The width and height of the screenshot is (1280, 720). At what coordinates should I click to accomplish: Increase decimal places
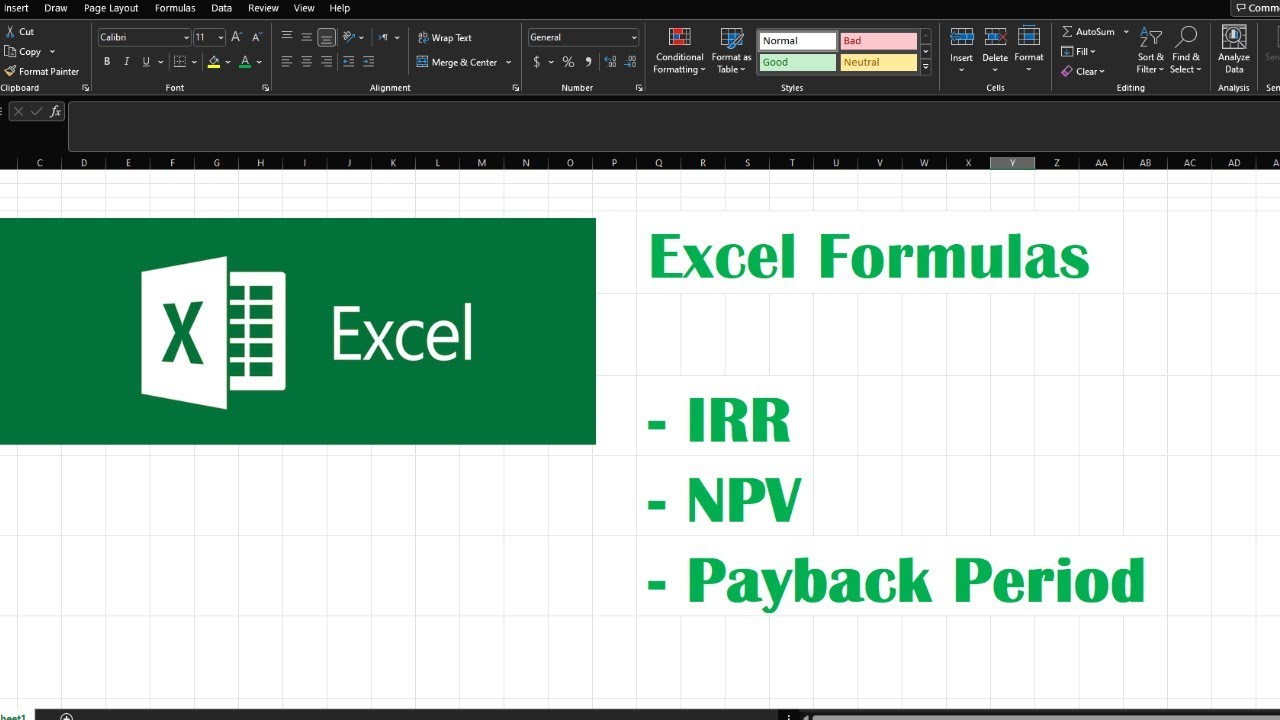pyautogui.click(x=609, y=62)
